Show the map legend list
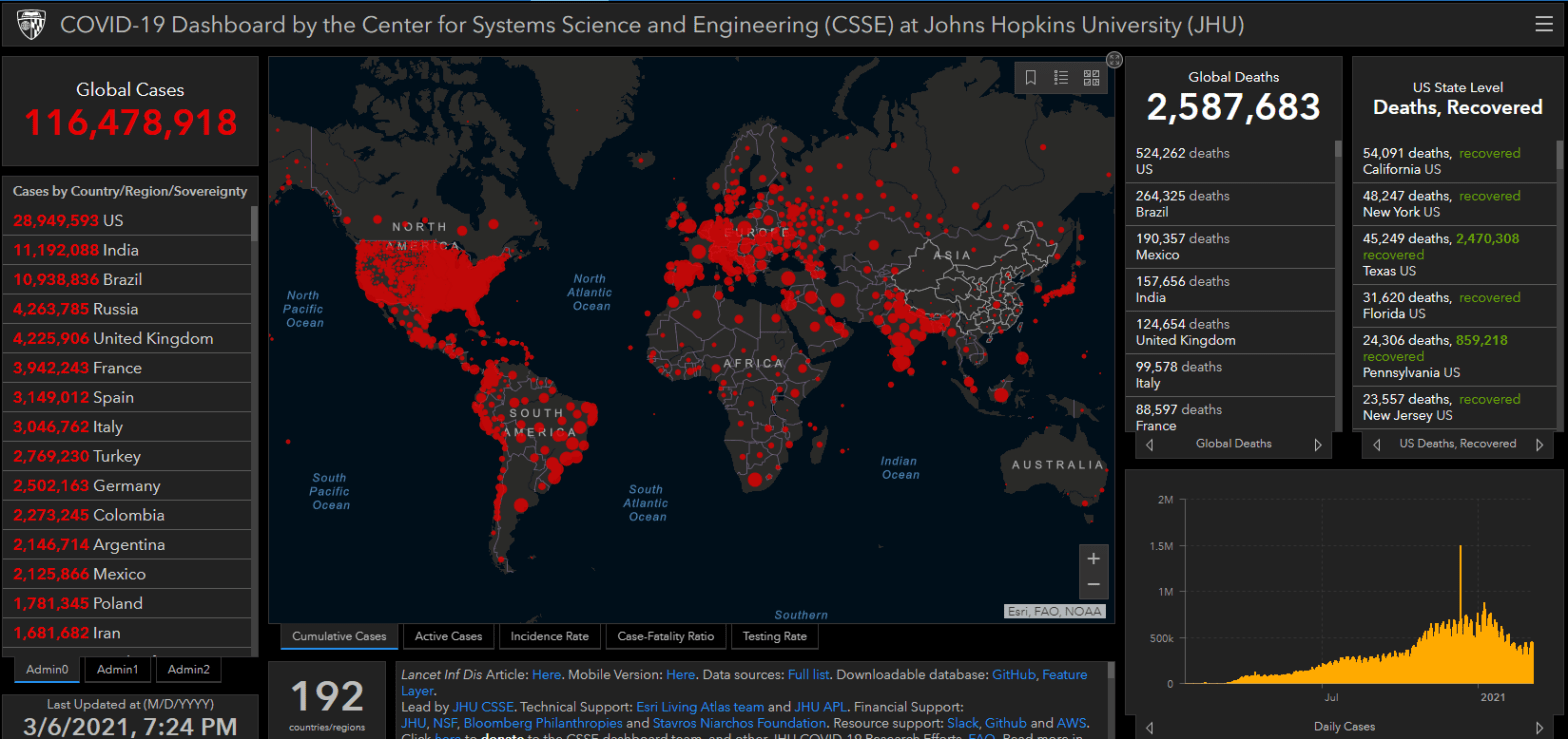The height and width of the screenshot is (739, 1568). point(1061,77)
